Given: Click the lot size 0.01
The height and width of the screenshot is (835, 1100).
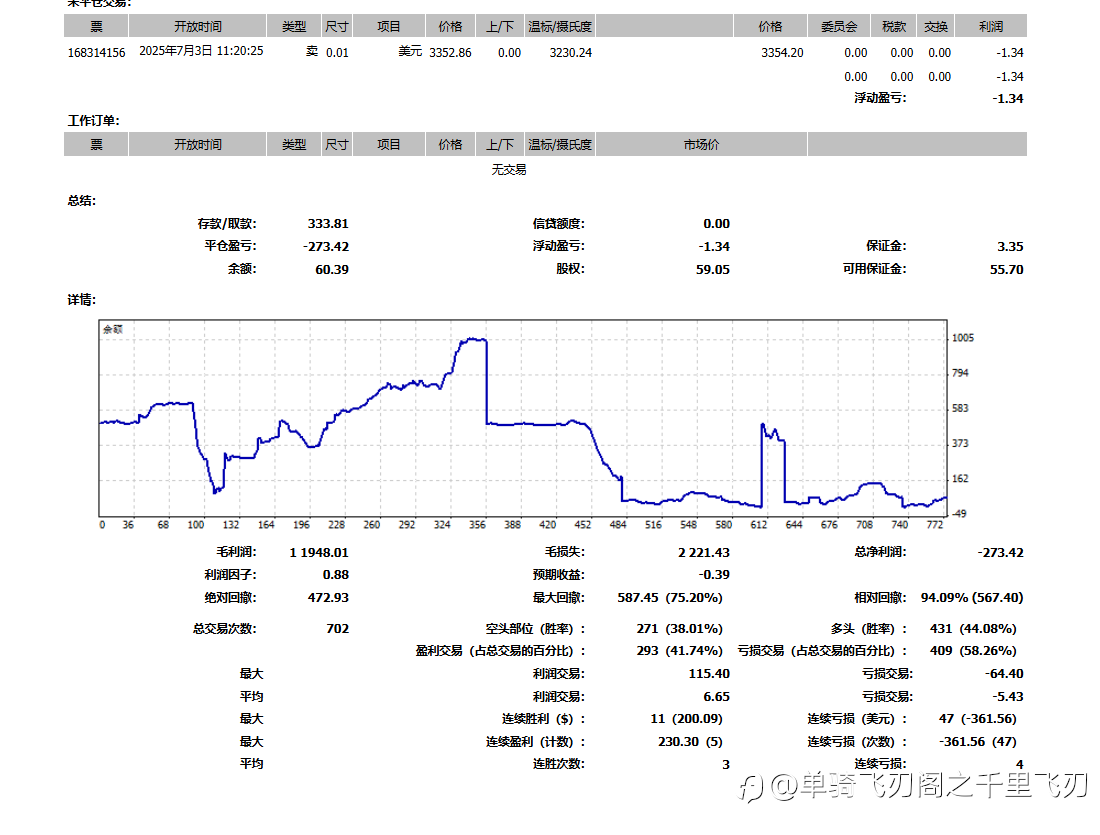Looking at the screenshot, I should 337,53.
